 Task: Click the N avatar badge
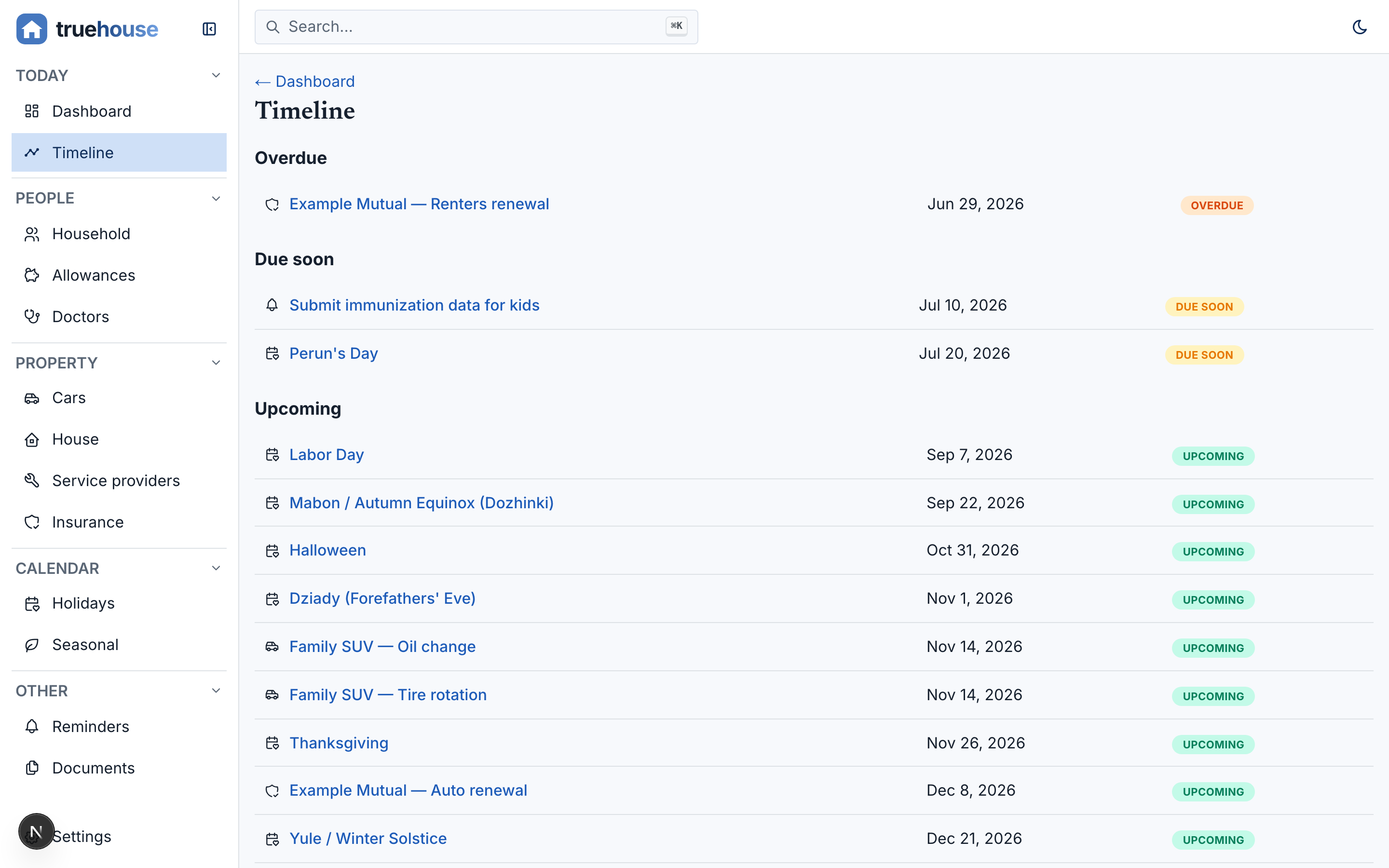(36, 831)
